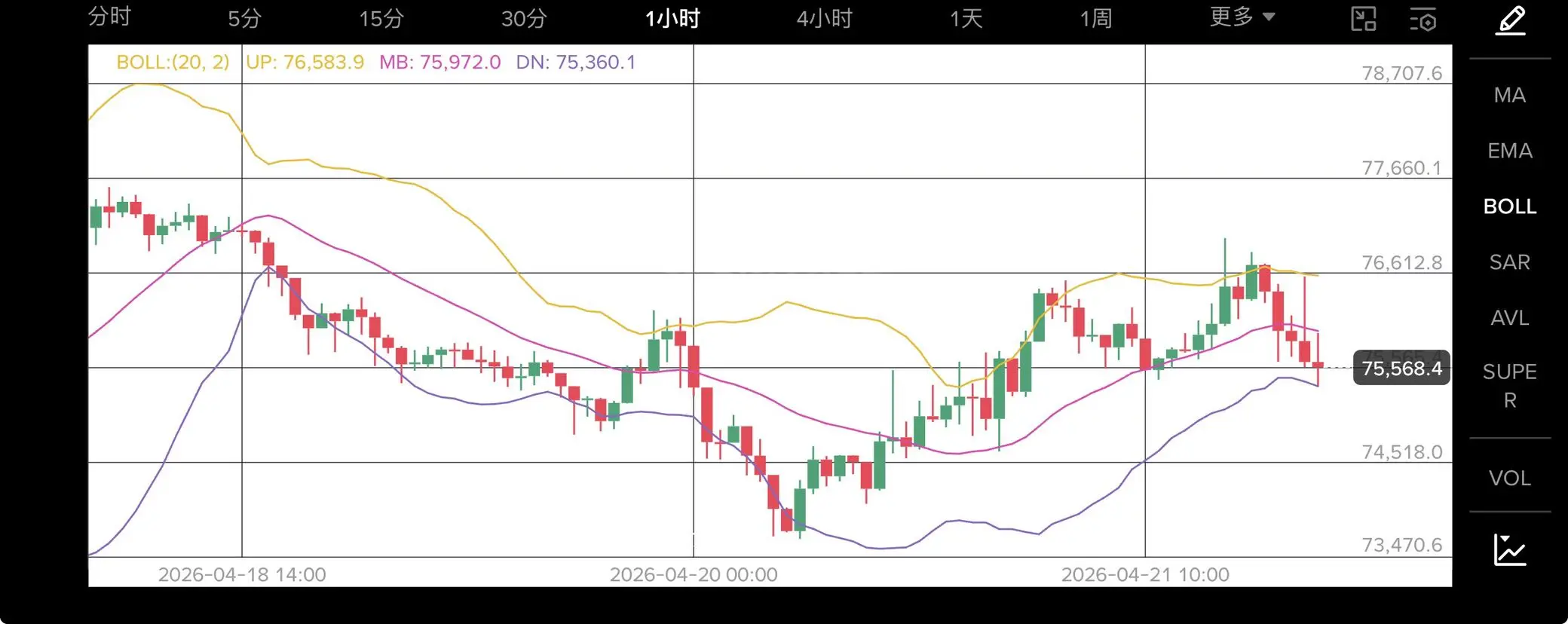
Task: Select the 15分 timeframe tab
Action: coord(381,19)
